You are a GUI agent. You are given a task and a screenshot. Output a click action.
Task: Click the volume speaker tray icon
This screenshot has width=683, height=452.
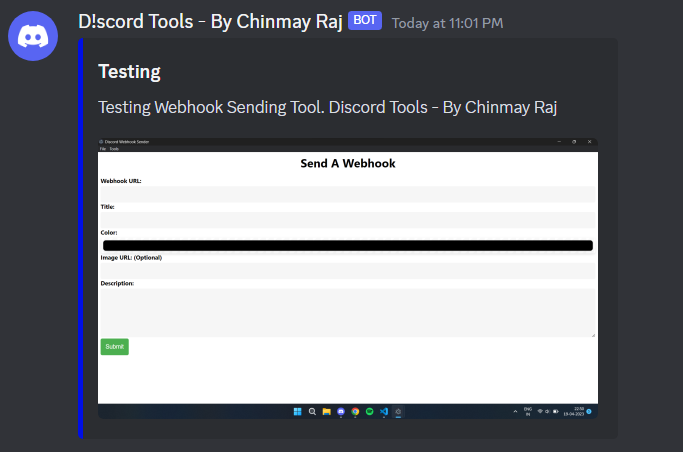[547, 411]
